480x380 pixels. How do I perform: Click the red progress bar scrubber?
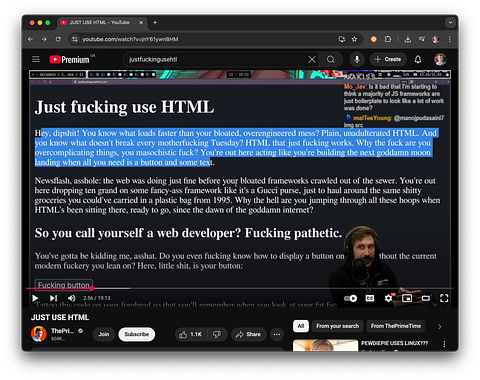(92, 288)
